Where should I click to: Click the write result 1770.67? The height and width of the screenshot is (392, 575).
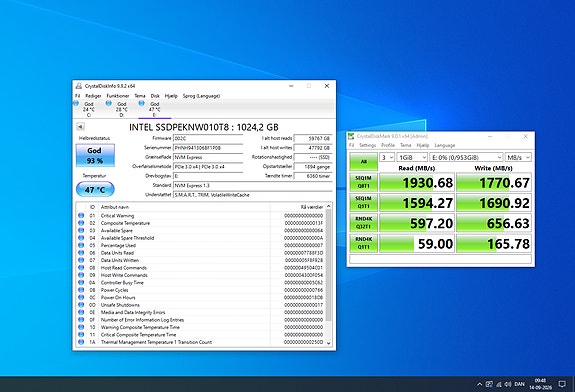click(x=494, y=182)
